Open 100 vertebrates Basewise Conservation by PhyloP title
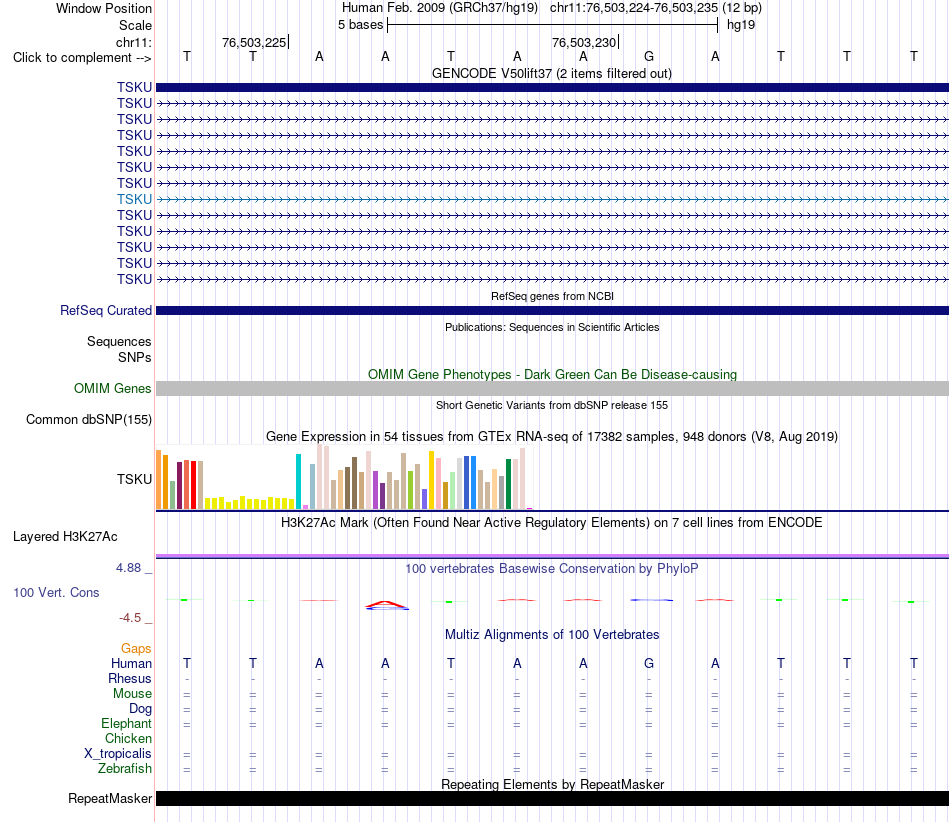950x822 pixels. pyautogui.click(x=552, y=569)
